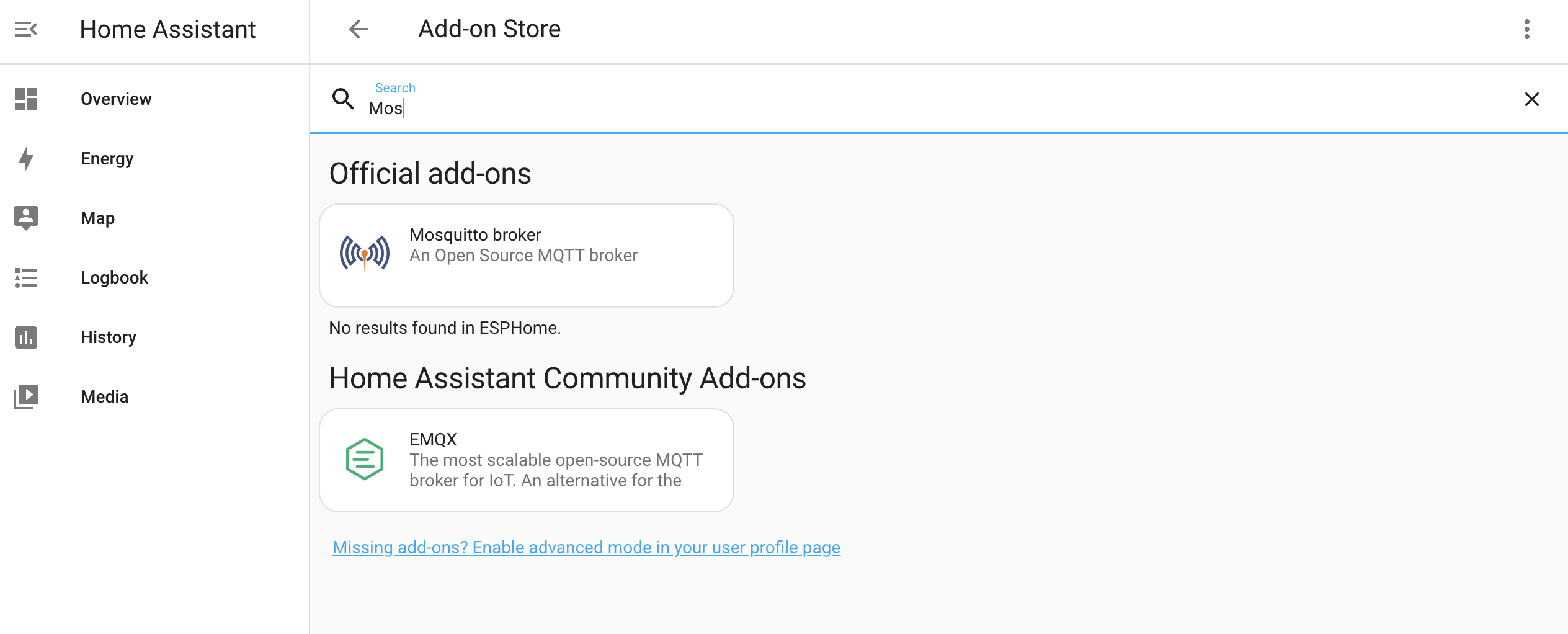Go back using the arrow icon
Viewport: 1568px width, 634px height.
(x=359, y=29)
